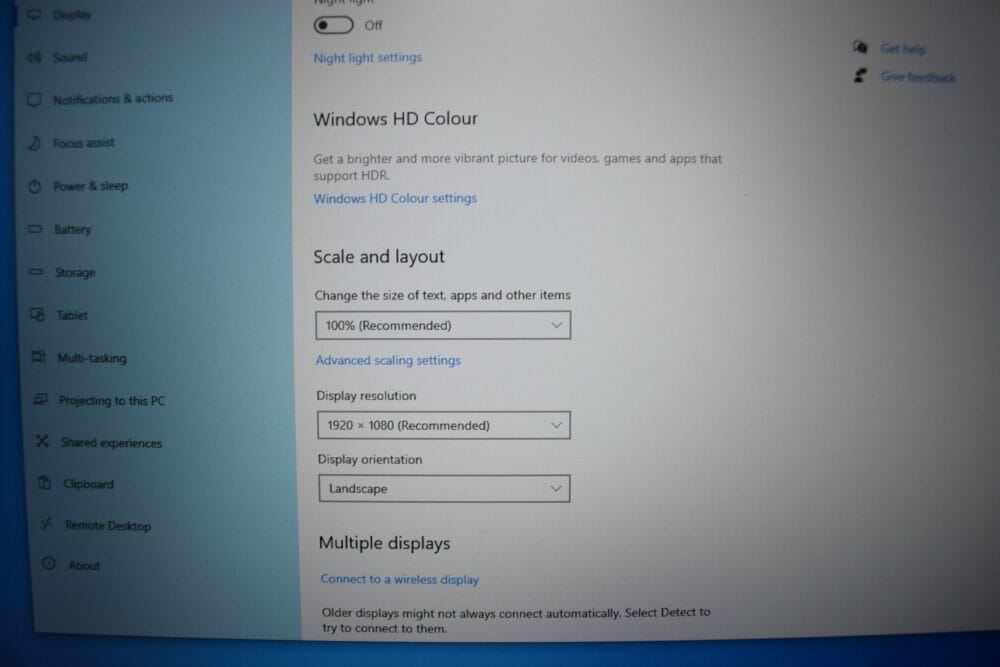Viewport: 1000px width, 667px height.
Task: Open the Display resolution dropdown
Action: pos(444,425)
